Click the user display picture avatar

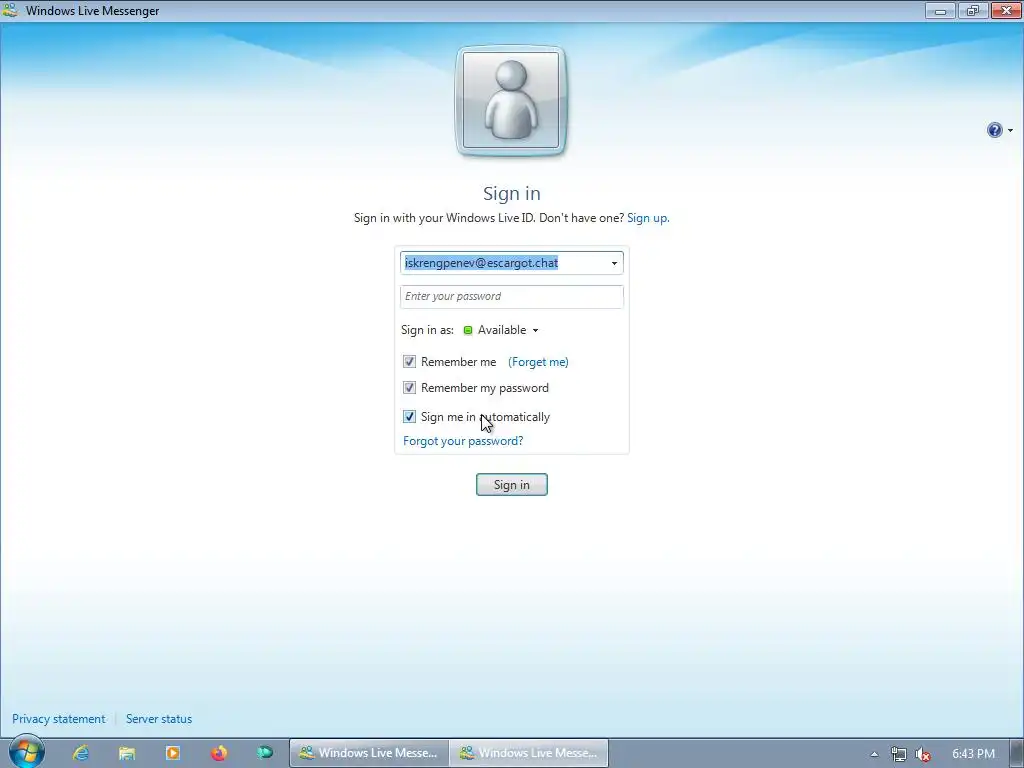point(511,101)
